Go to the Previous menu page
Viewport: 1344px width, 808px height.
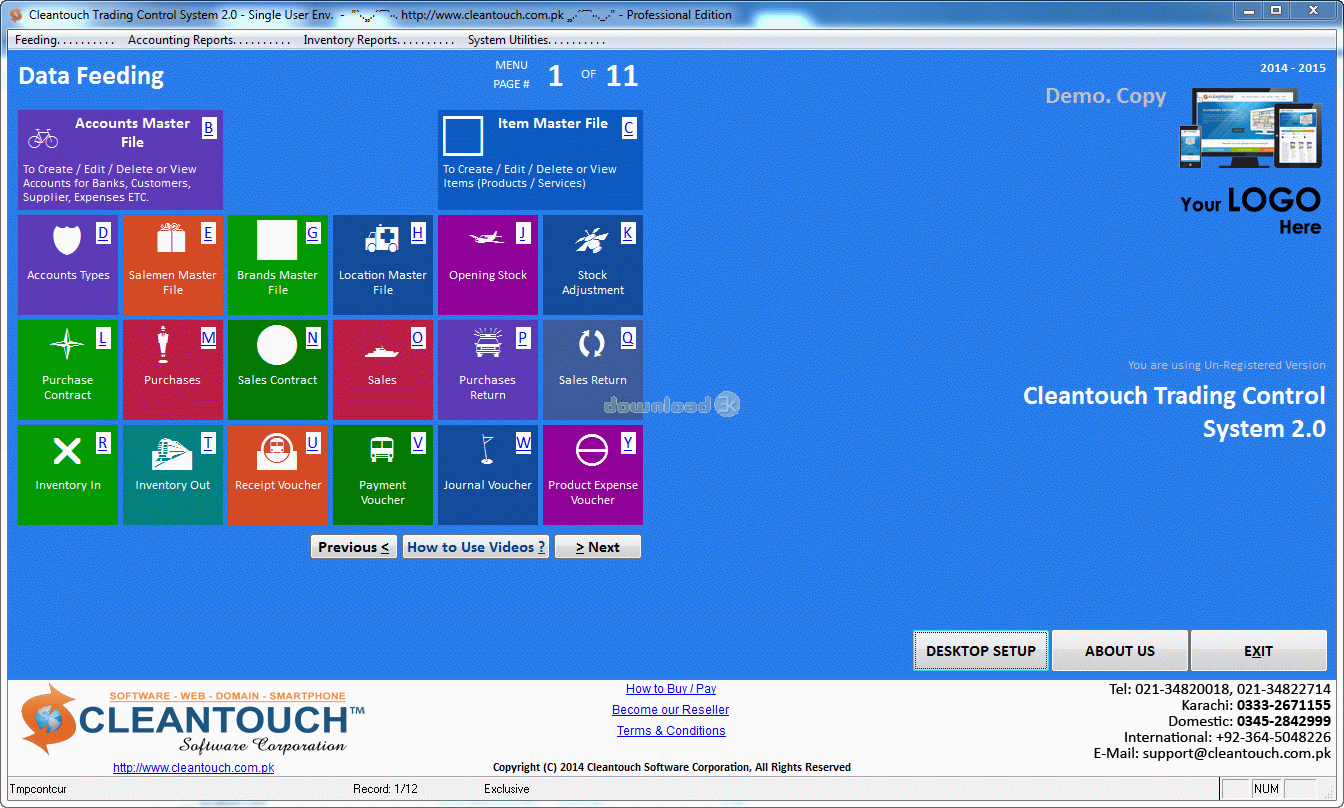pos(354,547)
